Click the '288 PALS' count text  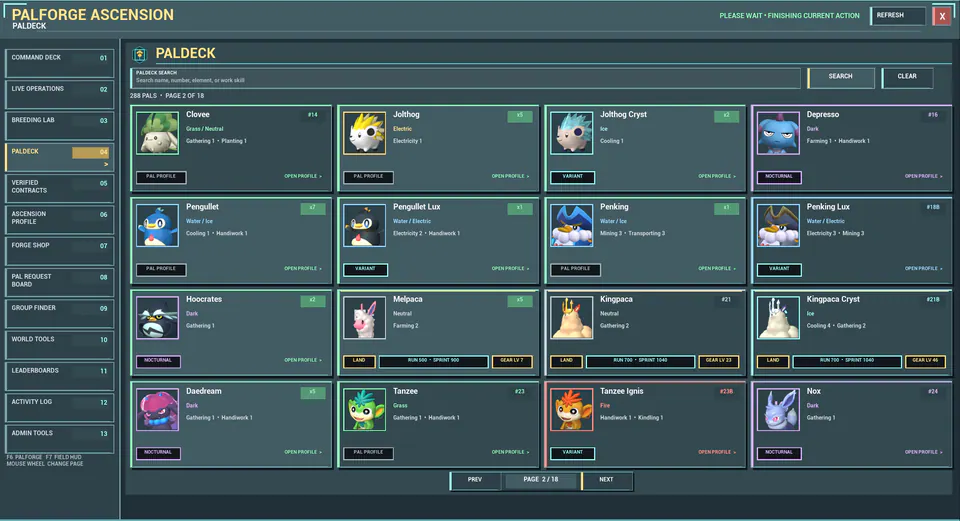pyautogui.click(x=143, y=96)
